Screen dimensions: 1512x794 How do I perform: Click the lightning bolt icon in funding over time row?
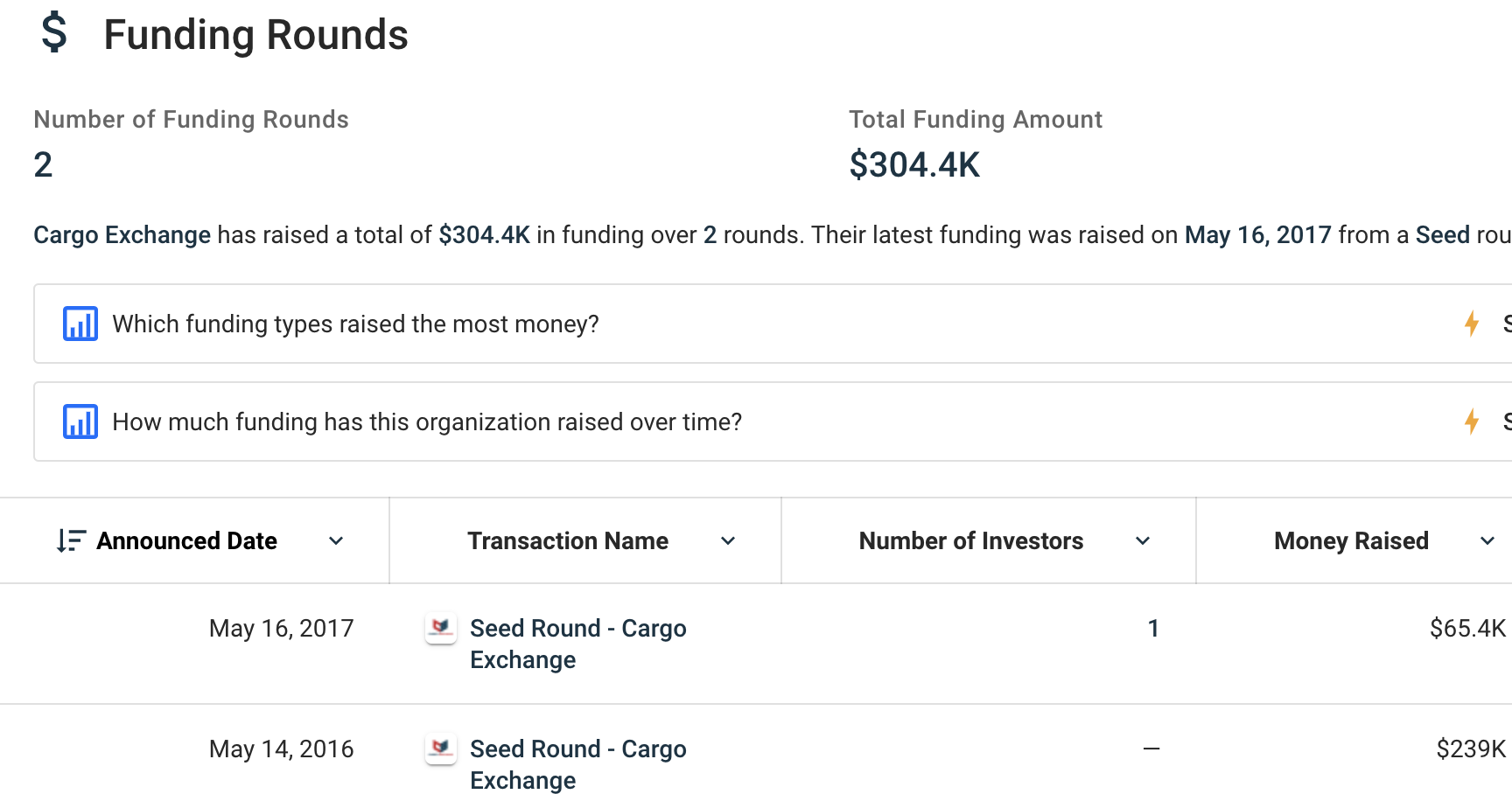click(1472, 421)
